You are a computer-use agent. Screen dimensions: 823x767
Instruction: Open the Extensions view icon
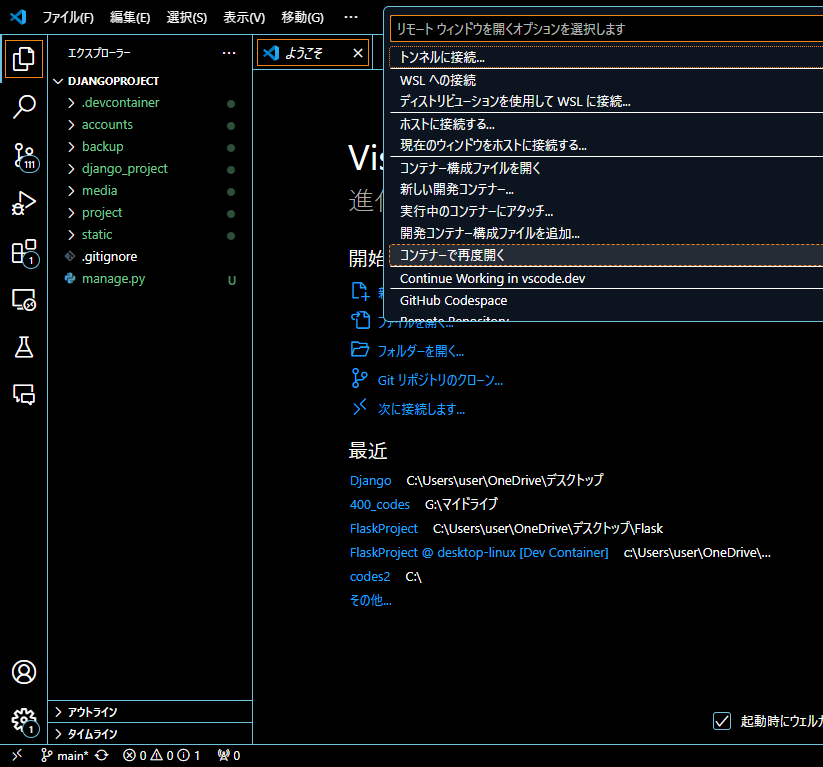pos(24,253)
